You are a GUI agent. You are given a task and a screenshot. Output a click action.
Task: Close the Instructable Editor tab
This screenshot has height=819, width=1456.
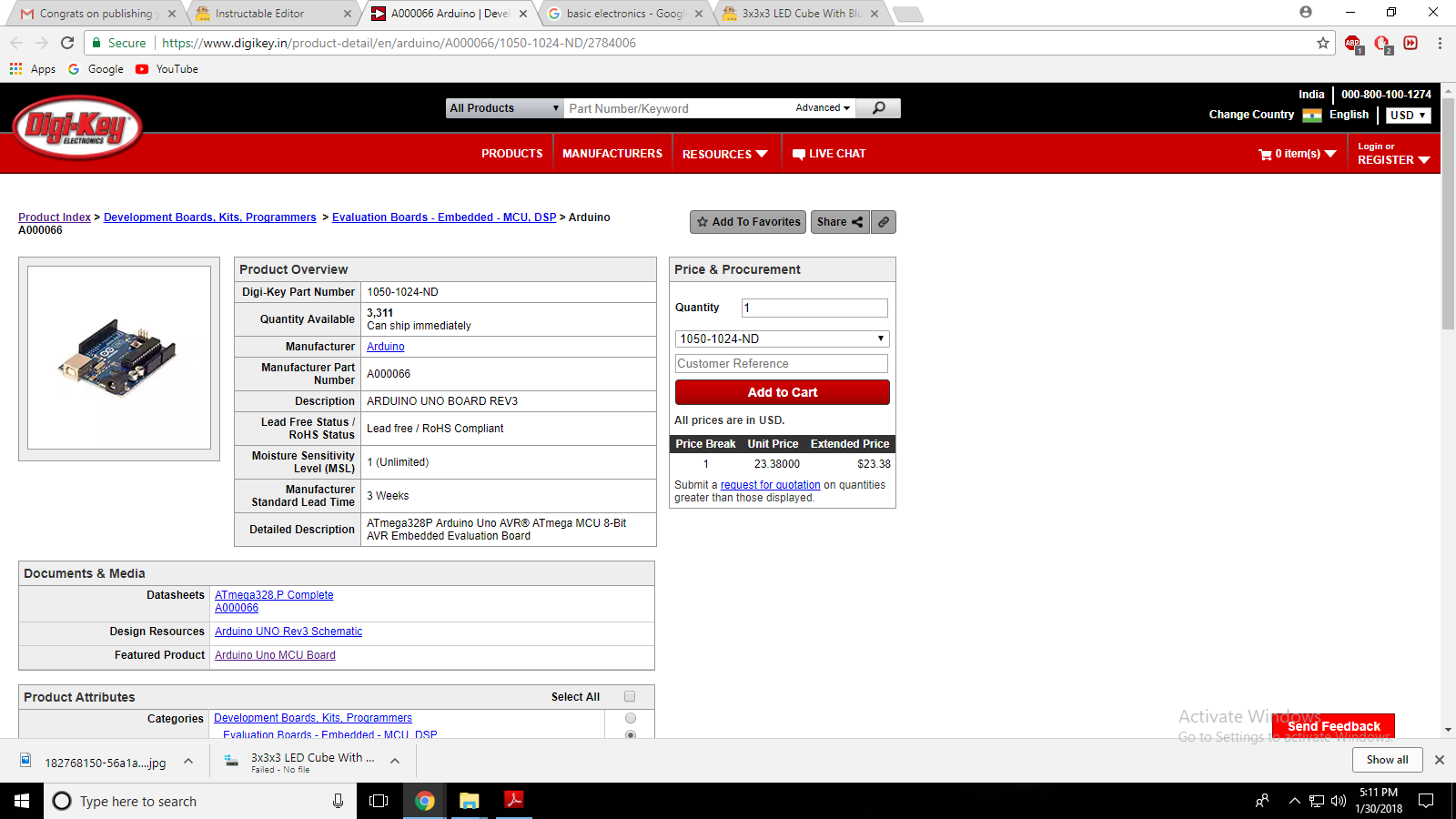(348, 14)
